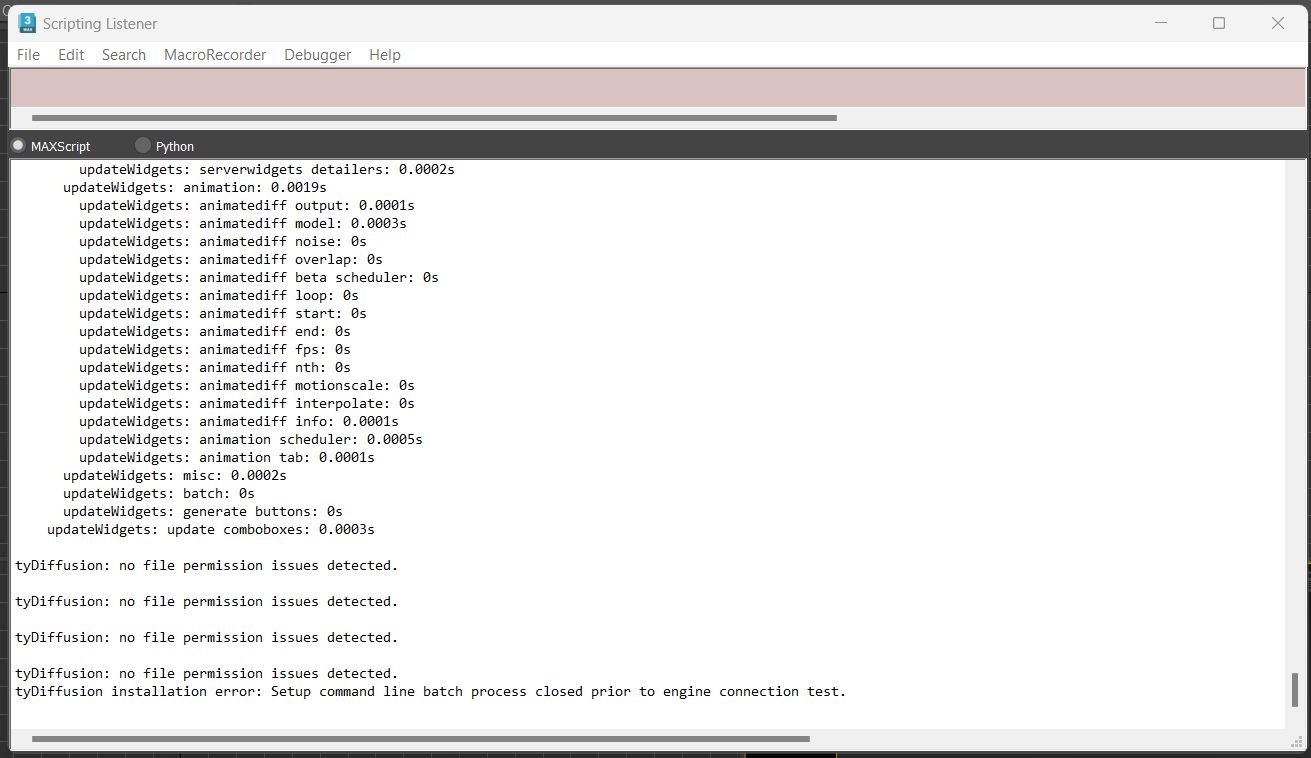Viewport: 1311px width, 758px height.
Task: Open the Debugger menu
Action: click(318, 55)
